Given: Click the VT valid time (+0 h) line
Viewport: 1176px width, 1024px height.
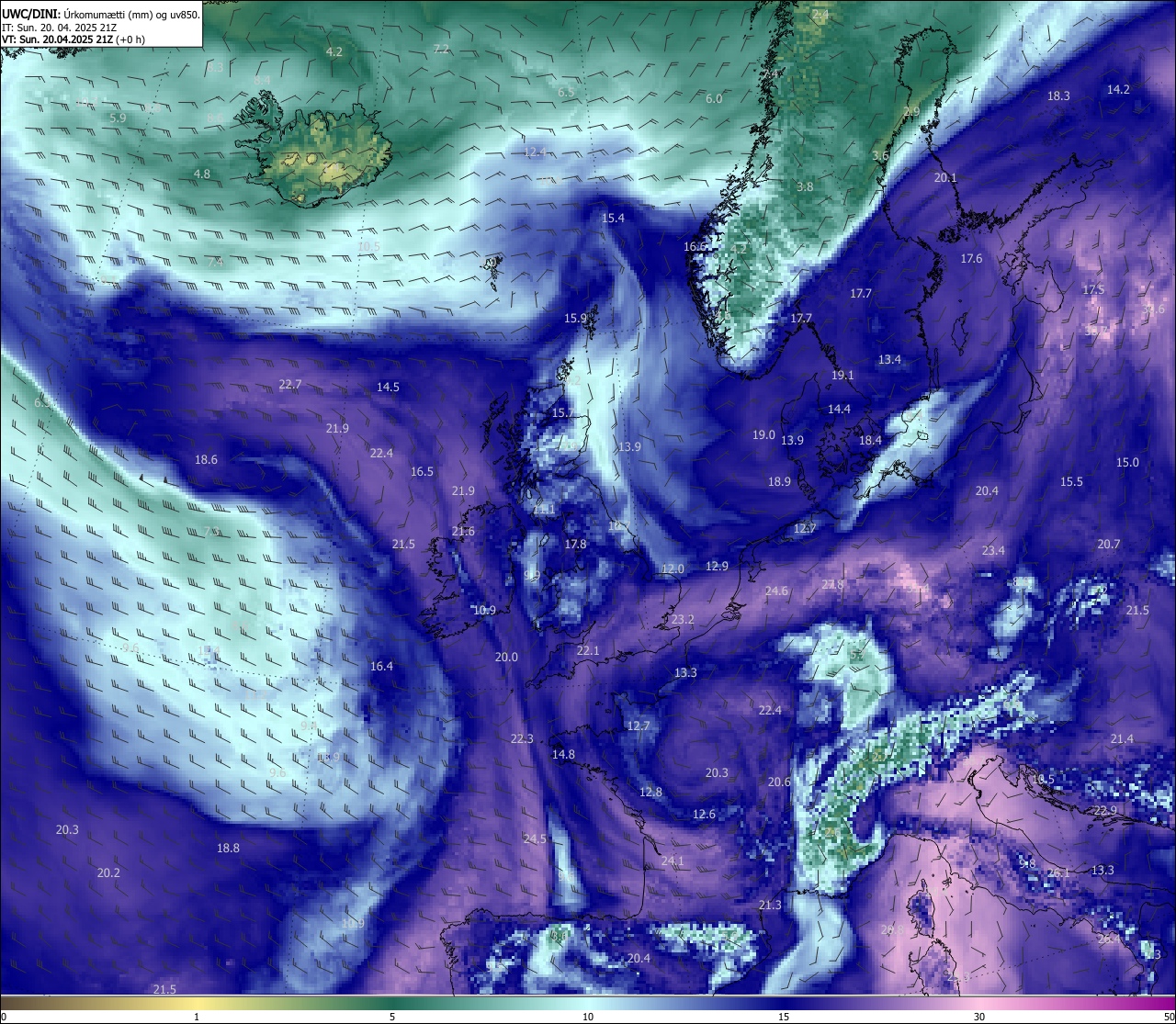Looking at the screenshot, I should pyautogui.click(x=73, y=39).
